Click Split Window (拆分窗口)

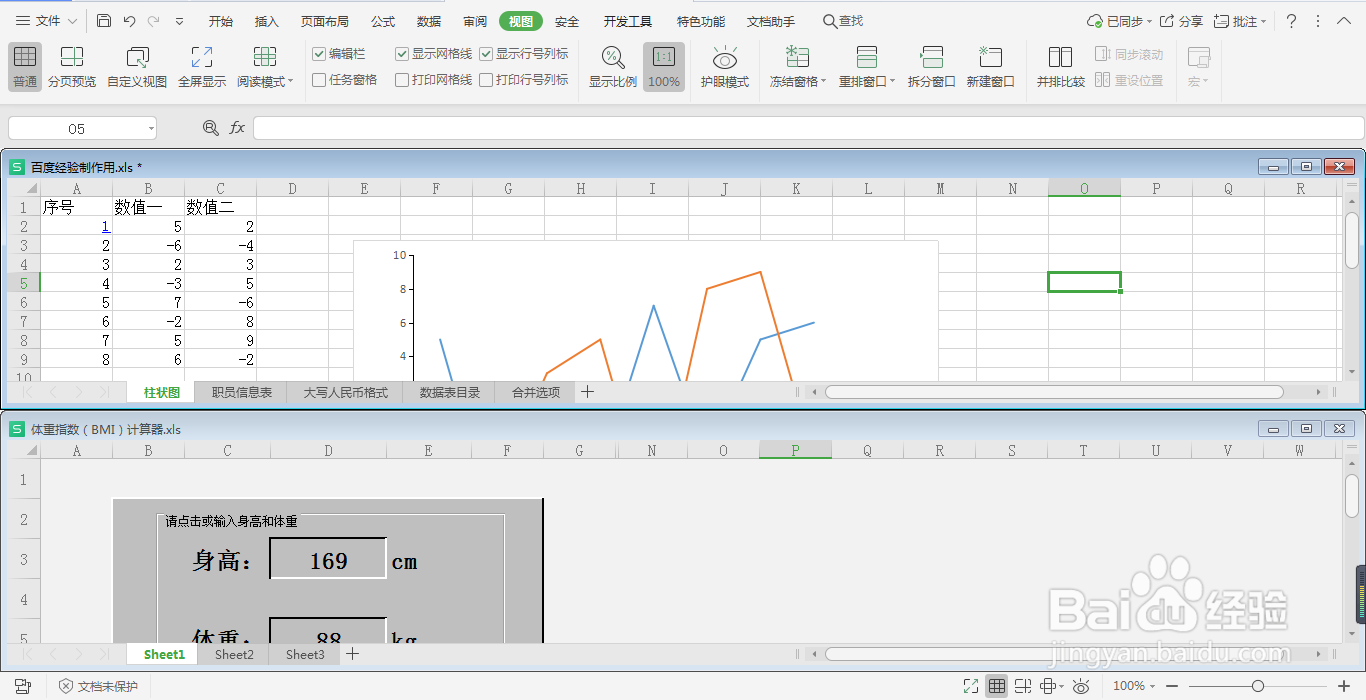[x=932, y=66]
